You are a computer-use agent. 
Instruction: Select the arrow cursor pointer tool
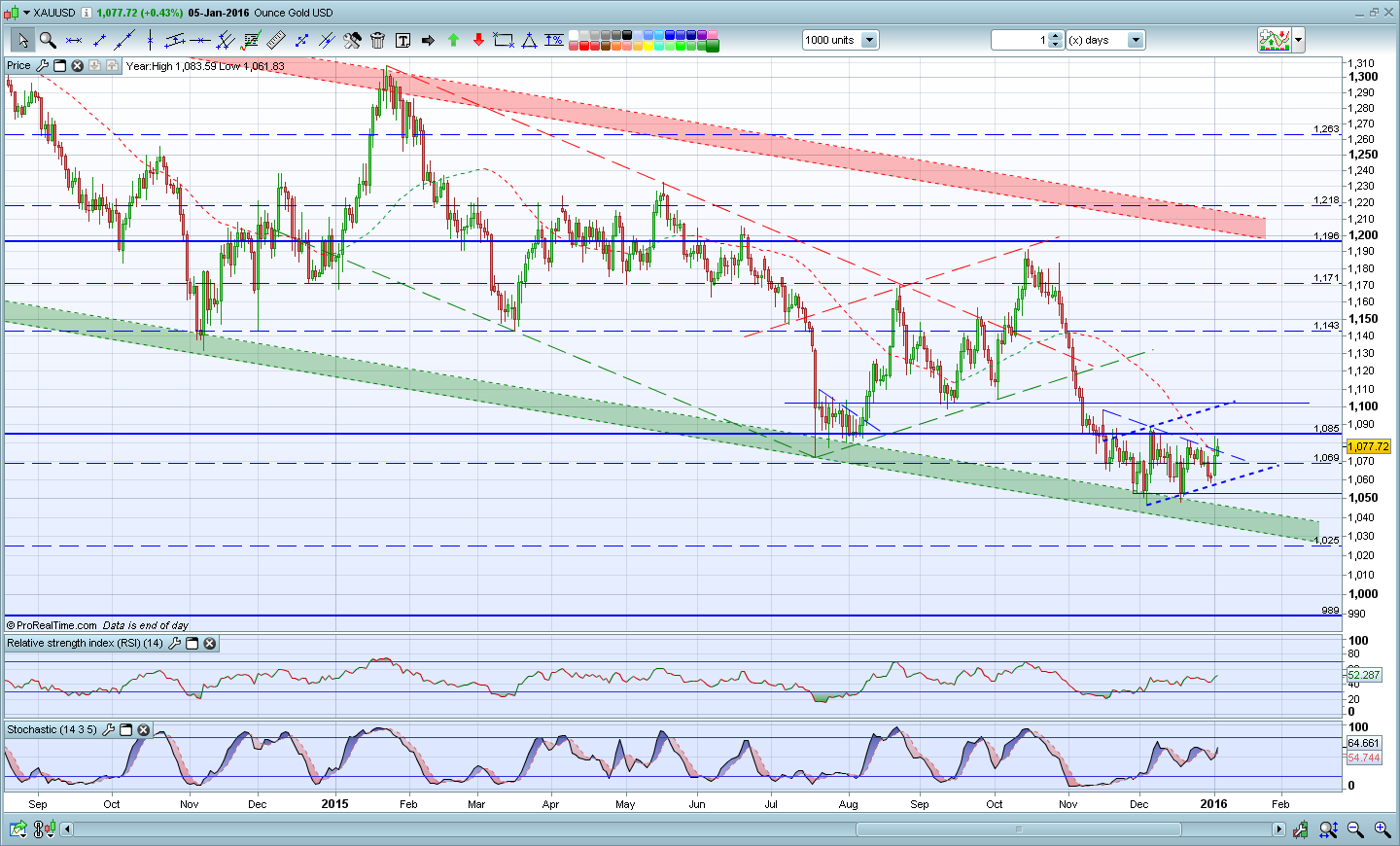22,40
